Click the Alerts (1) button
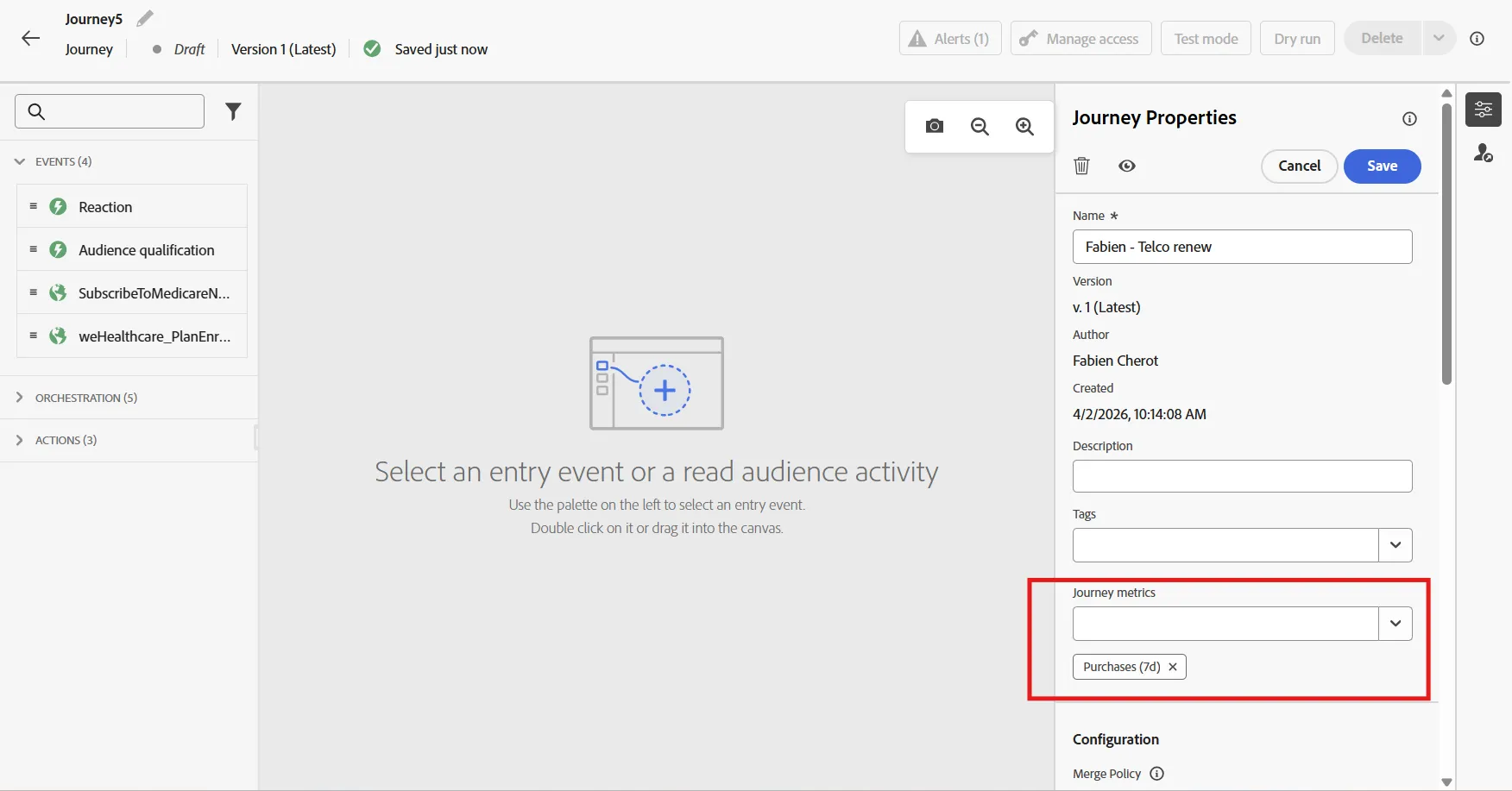The width and height of the screenshot is (1512, 791). click(950, 38)
